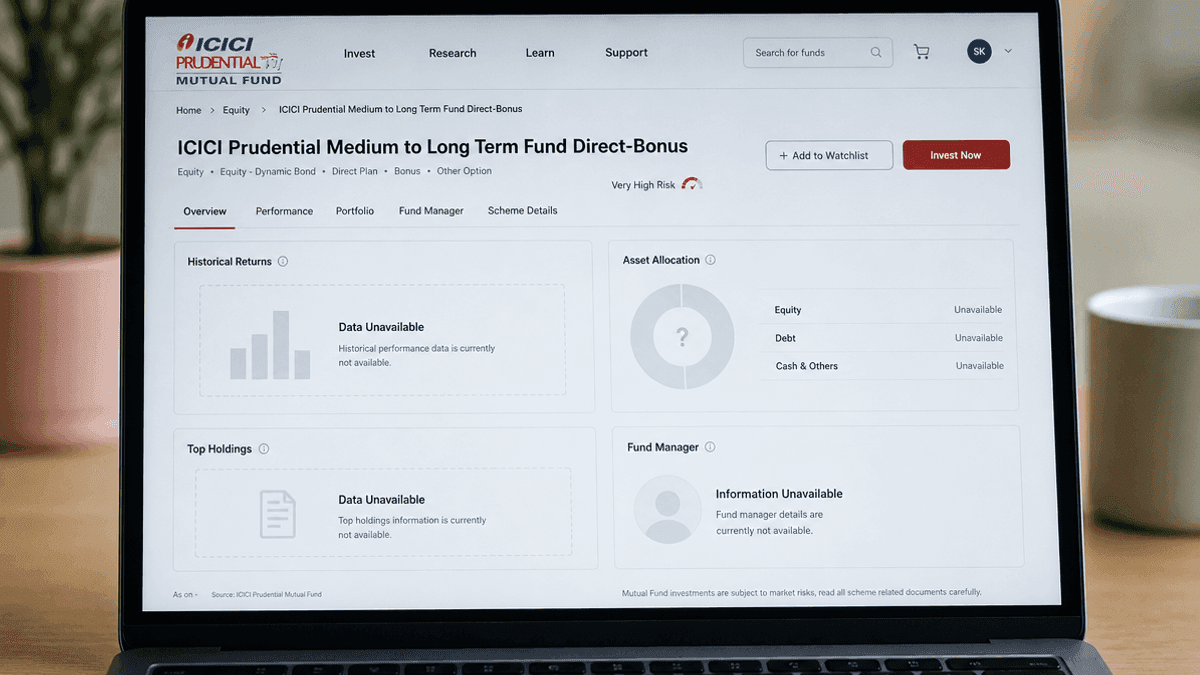
Task: Click the SK profile avatar
Action: (x=979, y=51)
